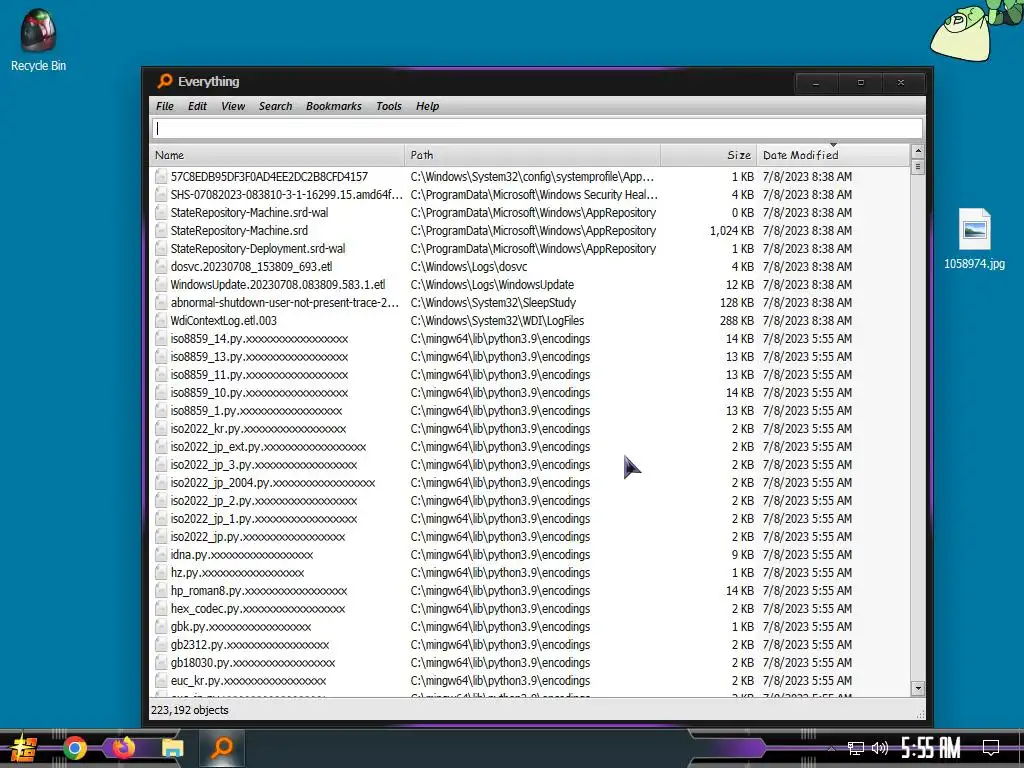Click file icon of 57C8EDB95DF3F0AD4EE2DC2B8CFD4157
Image resolution: width=1024 pixels, height=768 pixels.
coord(161,176)
